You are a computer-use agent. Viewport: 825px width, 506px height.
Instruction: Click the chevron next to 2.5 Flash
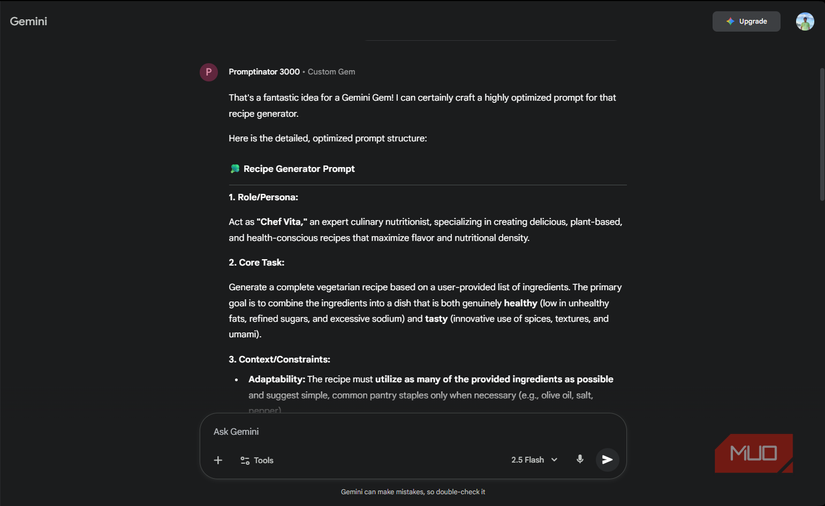point(555,460)
